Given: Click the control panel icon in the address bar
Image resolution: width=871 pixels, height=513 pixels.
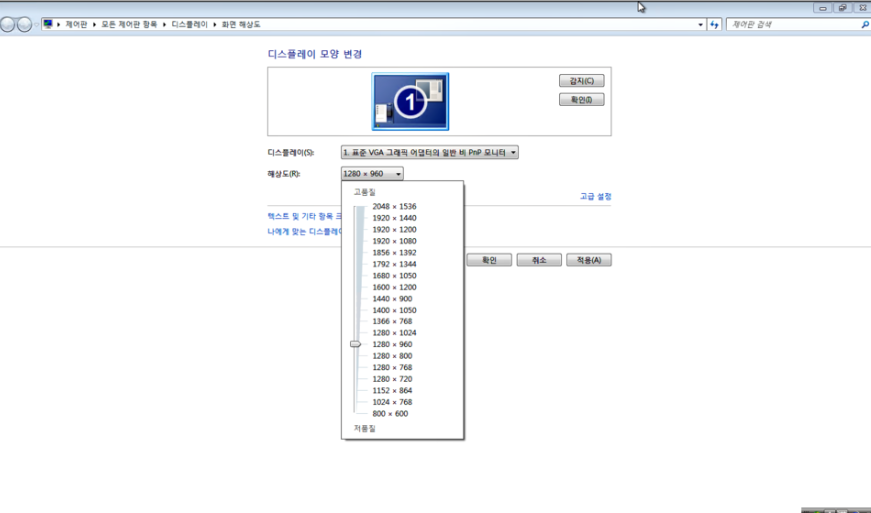Looking at the screenshot, I should [x=48, y=24].
